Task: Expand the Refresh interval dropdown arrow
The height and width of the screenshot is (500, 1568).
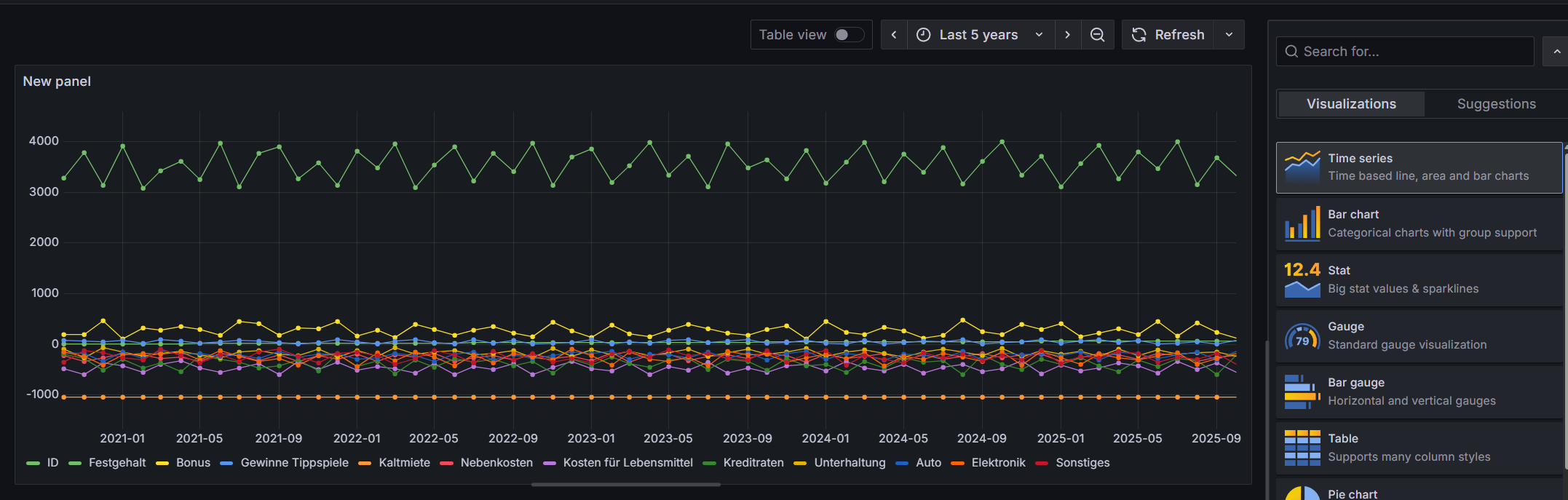Action: click(x=1229, y=35)
